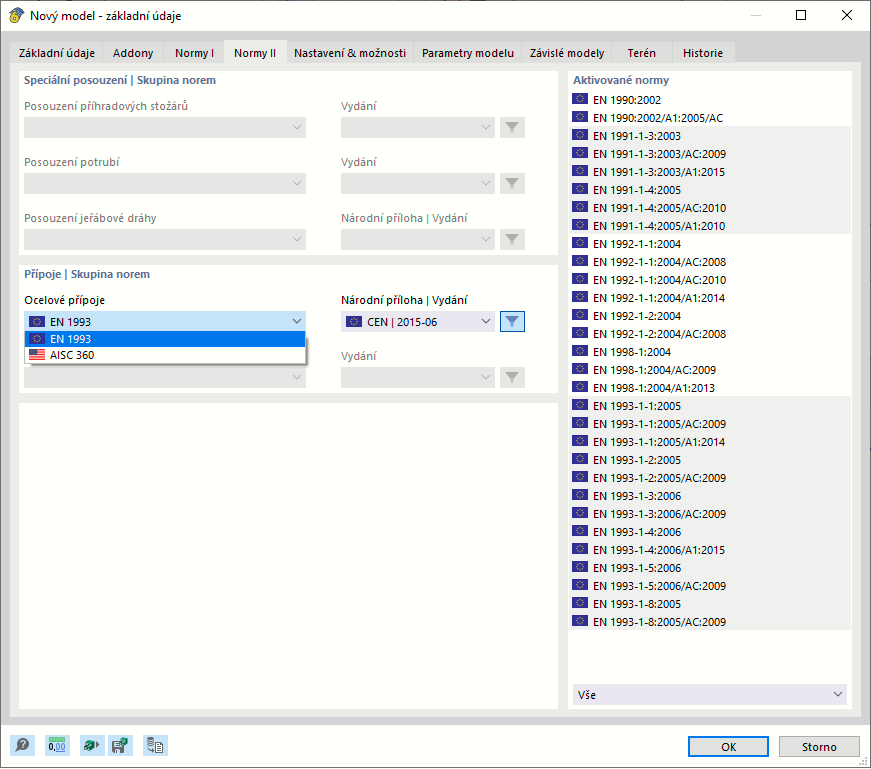
Task: Select EN 1991-1-4:2005/A1:2010 entry
Action: tap(710, 226)
